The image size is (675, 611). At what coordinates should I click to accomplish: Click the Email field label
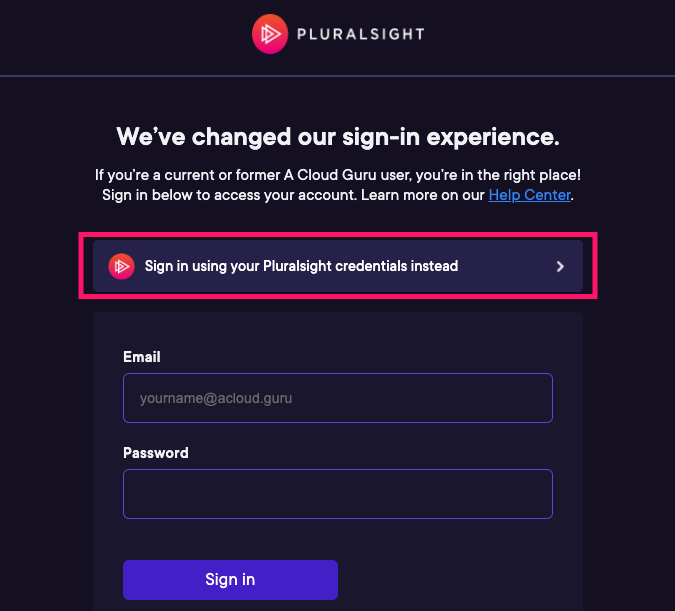pyautogui.click(x=142, y=357)
